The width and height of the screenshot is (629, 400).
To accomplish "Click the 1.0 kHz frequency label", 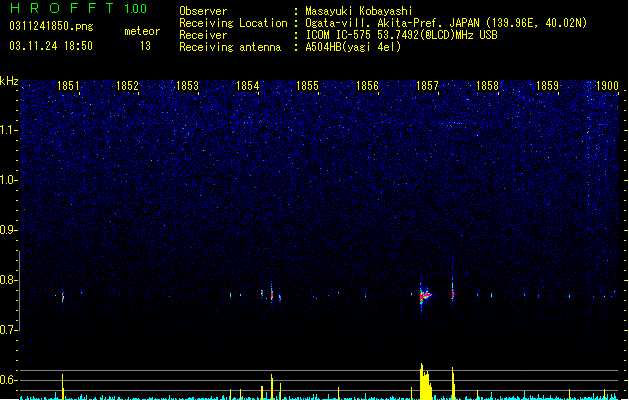I will pyautogui.click(x=9, y=180).
